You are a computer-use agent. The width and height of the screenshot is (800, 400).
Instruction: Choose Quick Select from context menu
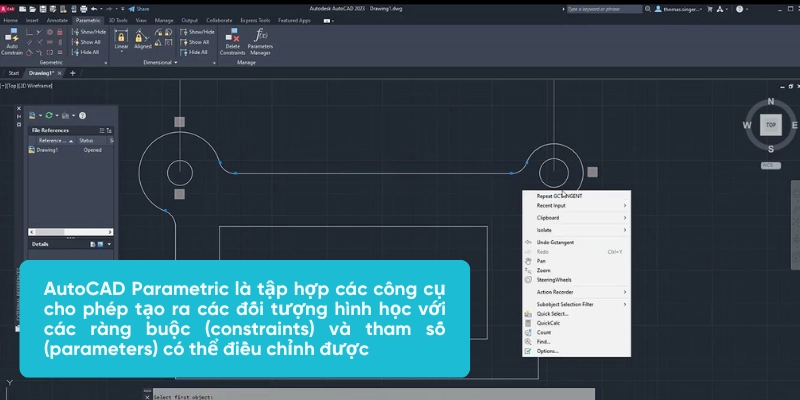tap(577, 314)
